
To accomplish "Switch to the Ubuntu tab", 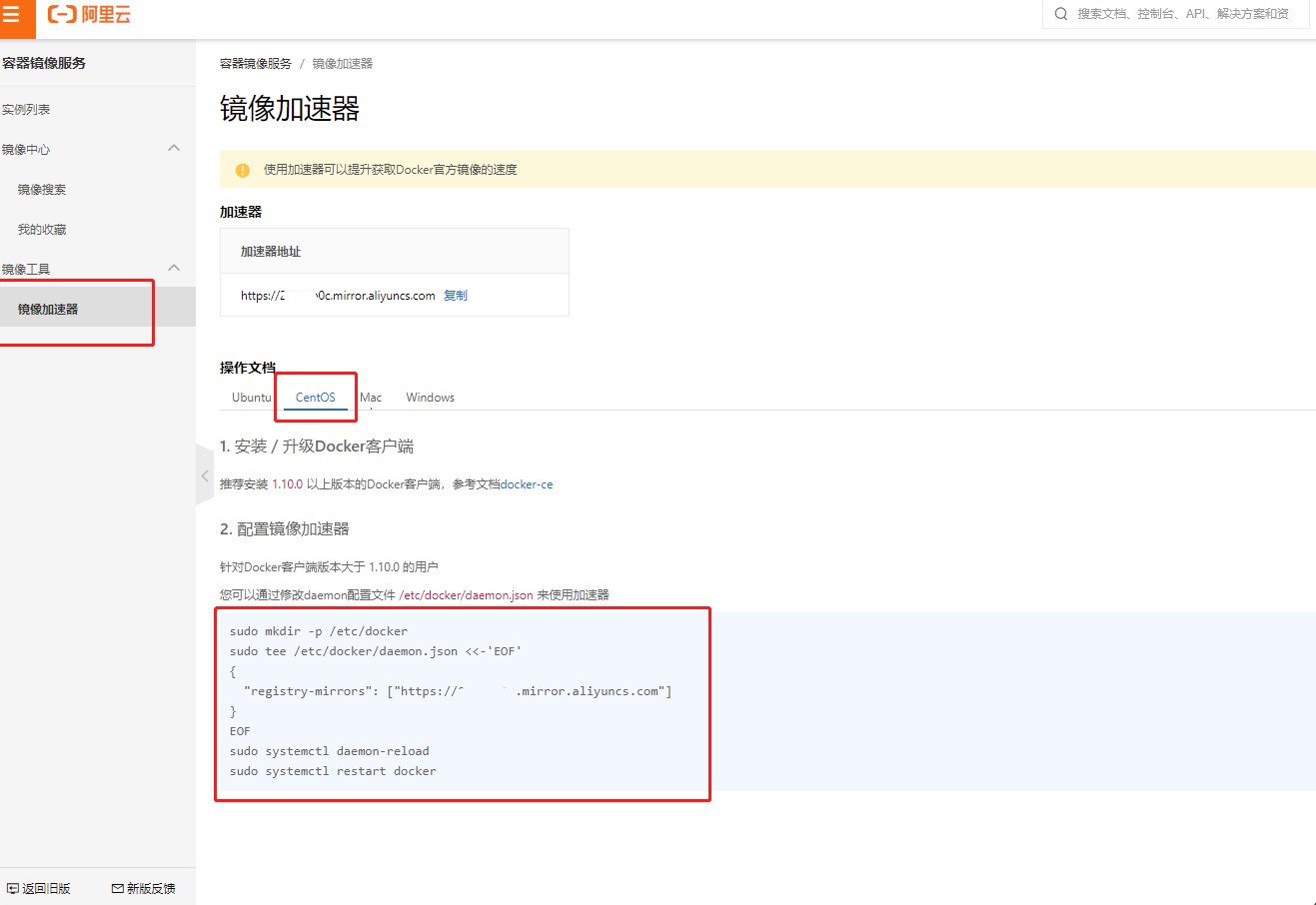I will 251,398.
